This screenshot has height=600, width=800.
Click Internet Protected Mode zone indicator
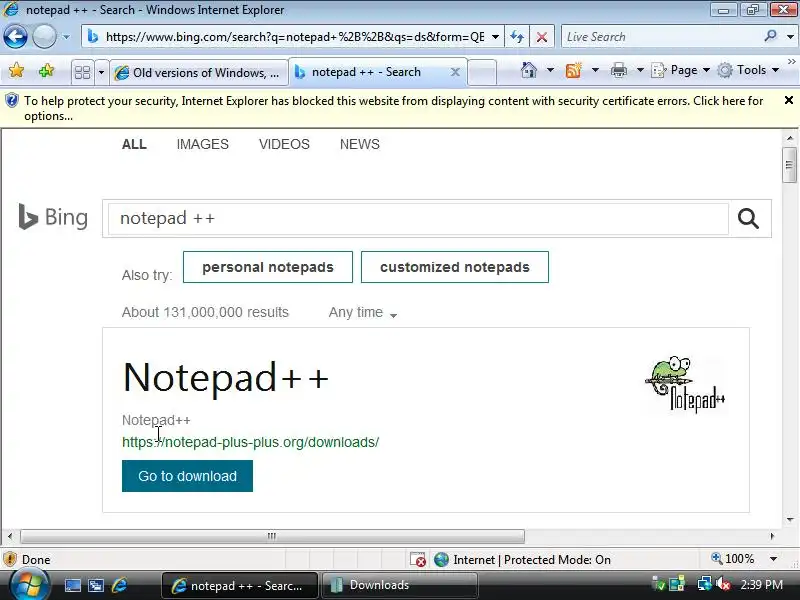(522, 560)
